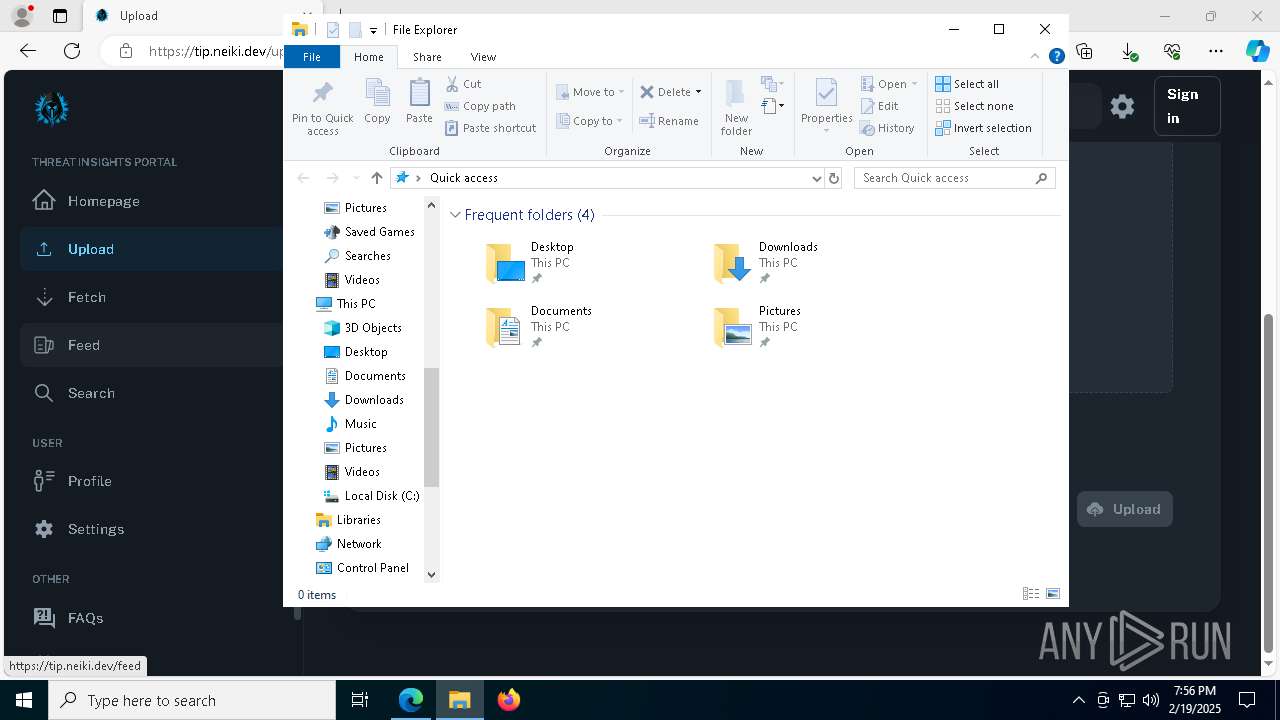
Task: Switch to Large icons view in status bar
Action: [x=1053, y=594]
